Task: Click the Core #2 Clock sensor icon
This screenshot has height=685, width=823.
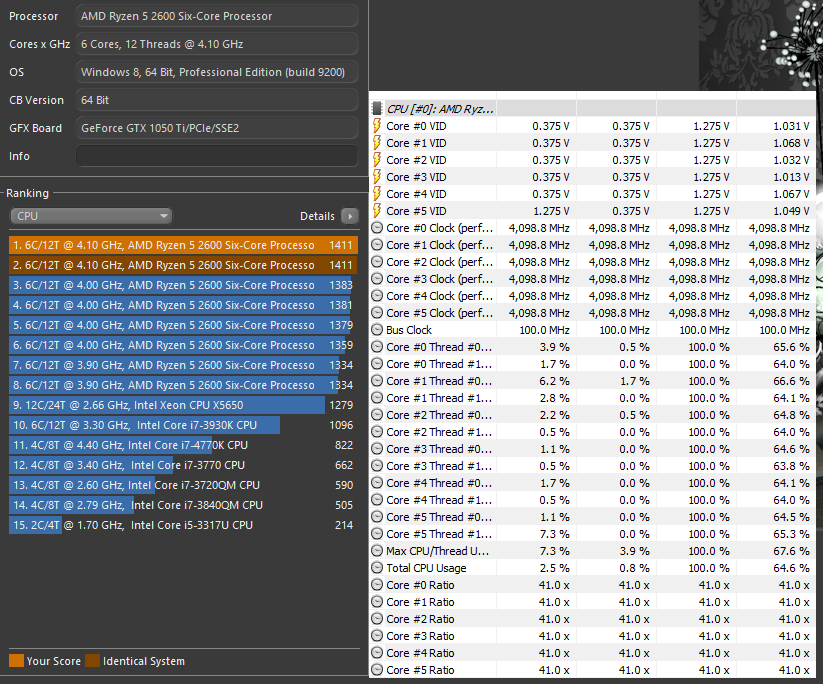Action: (x=377, y=262)
